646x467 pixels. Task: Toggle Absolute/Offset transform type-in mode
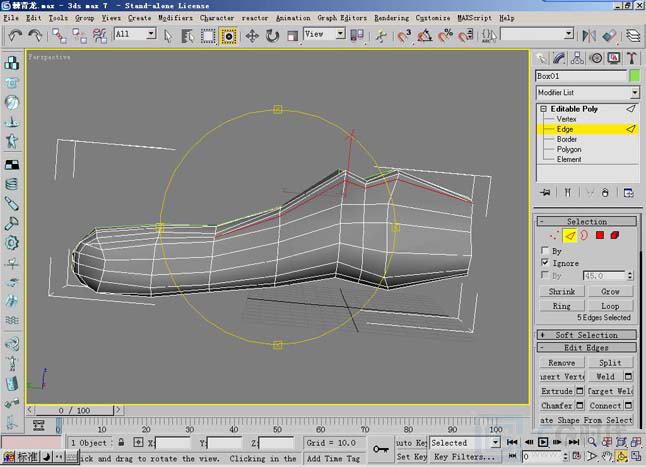click(138, 442)
